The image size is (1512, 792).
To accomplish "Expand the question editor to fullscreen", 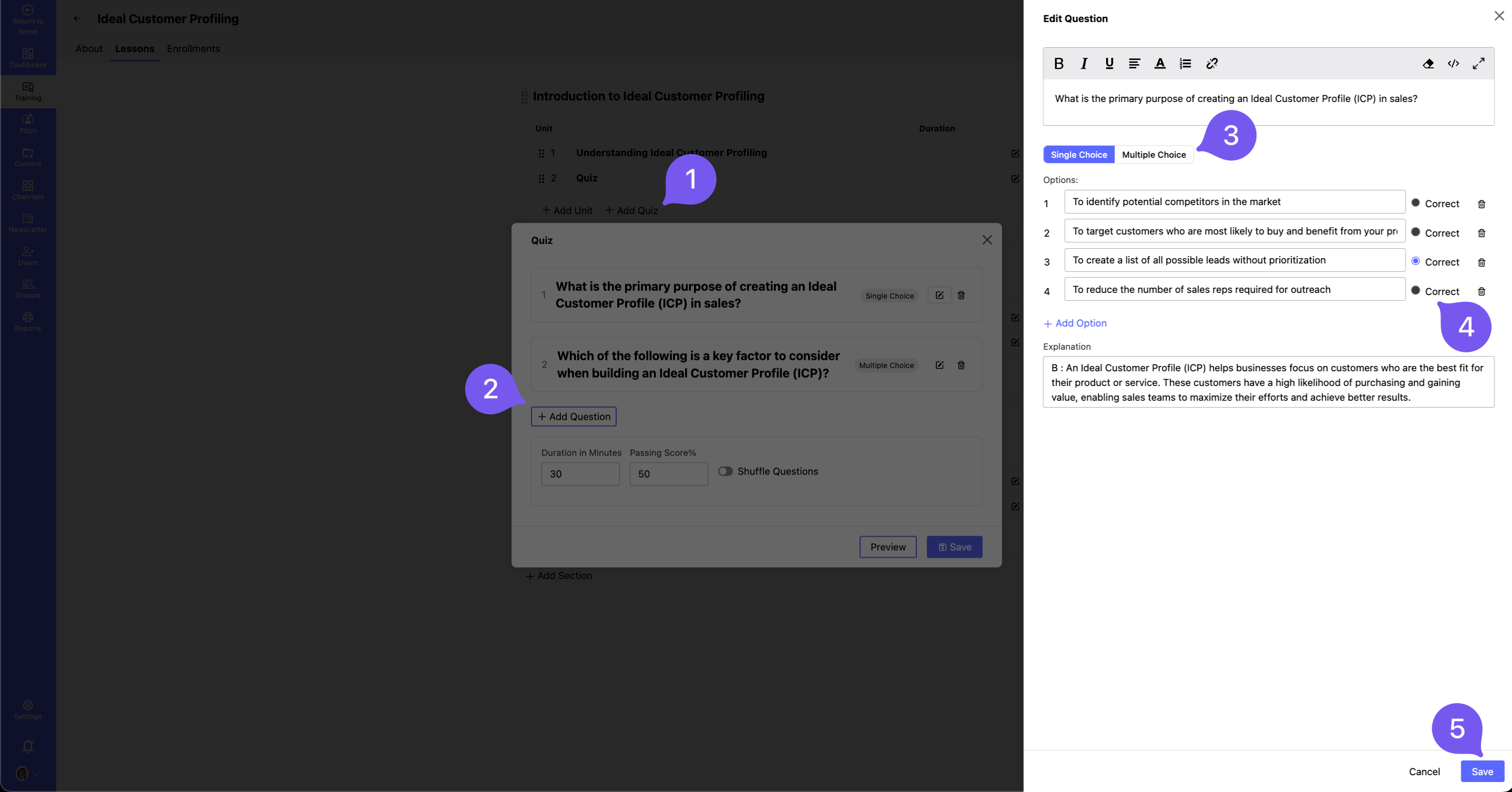I will 1478,64.
